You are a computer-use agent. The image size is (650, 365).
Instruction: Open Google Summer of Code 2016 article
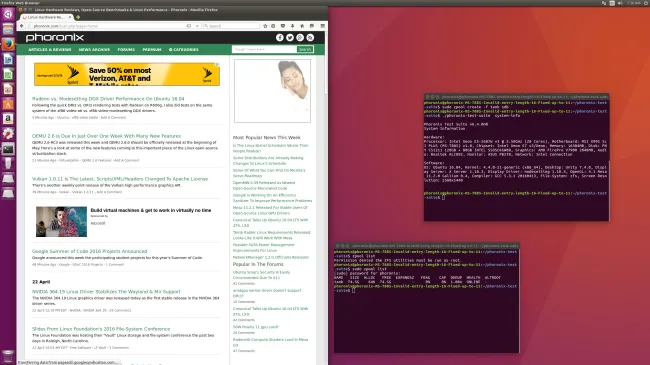point(90,251)
